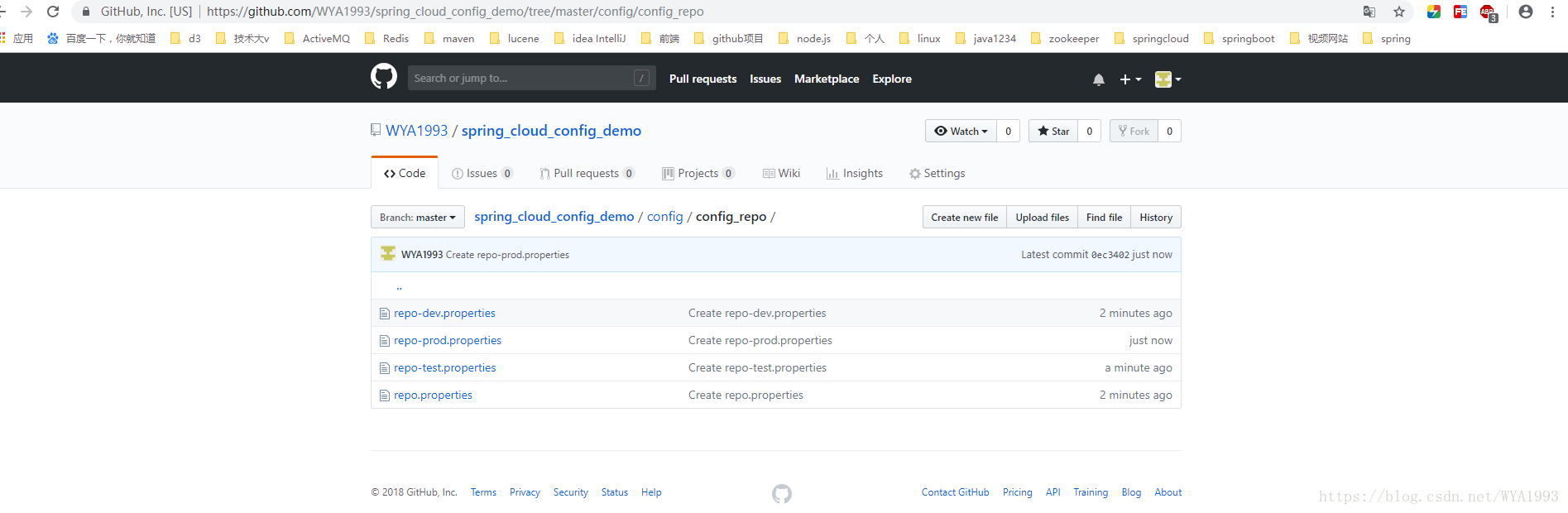
Task: Open the repo-prod.properties file
Action: click(448, 340)
